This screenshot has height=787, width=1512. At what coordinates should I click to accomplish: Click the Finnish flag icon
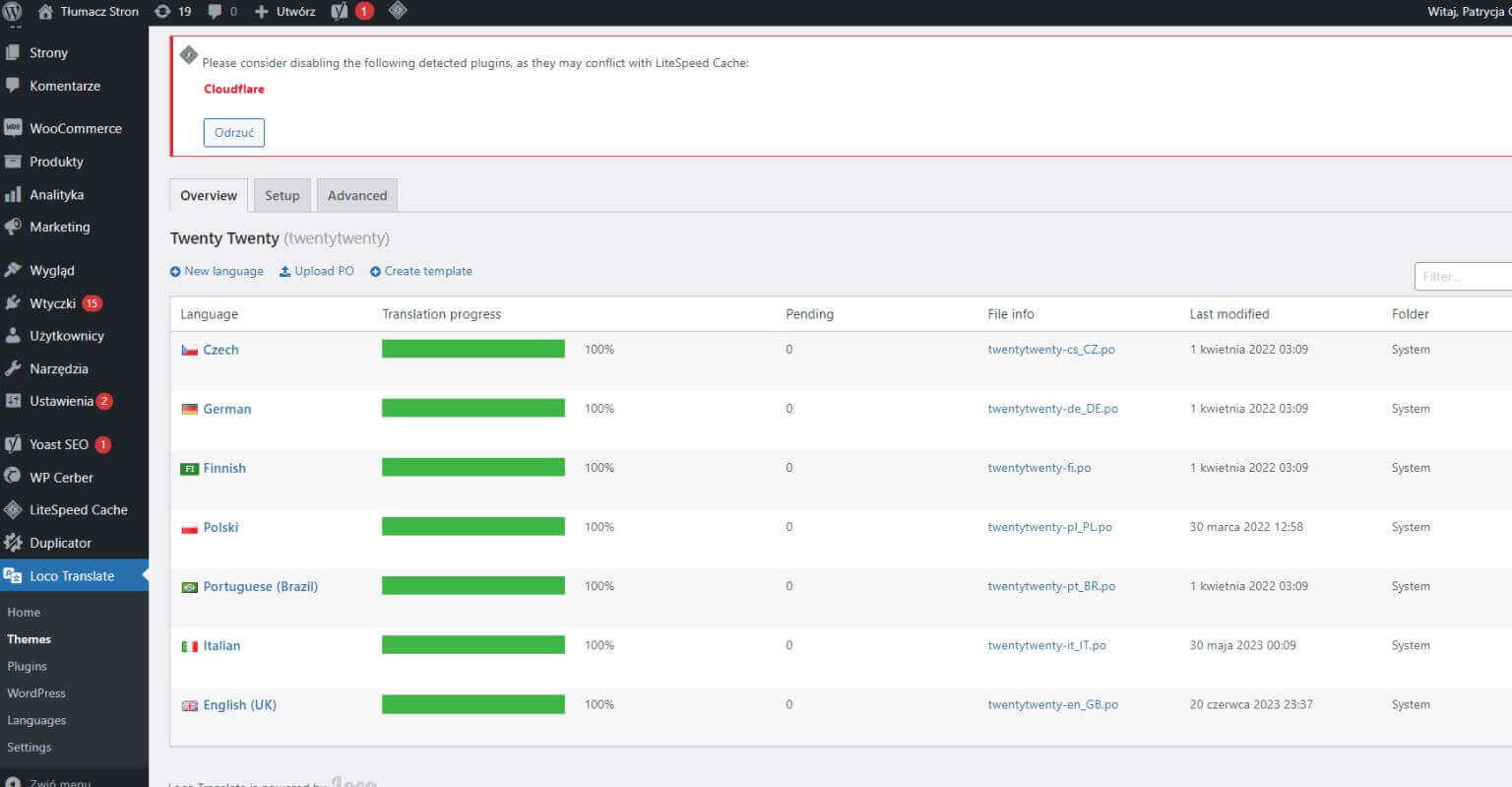tap(190, 469)
